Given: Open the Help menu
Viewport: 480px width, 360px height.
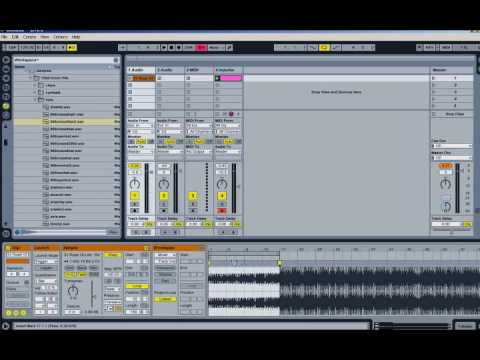Looking at the screenshot, I should [76, 37].
